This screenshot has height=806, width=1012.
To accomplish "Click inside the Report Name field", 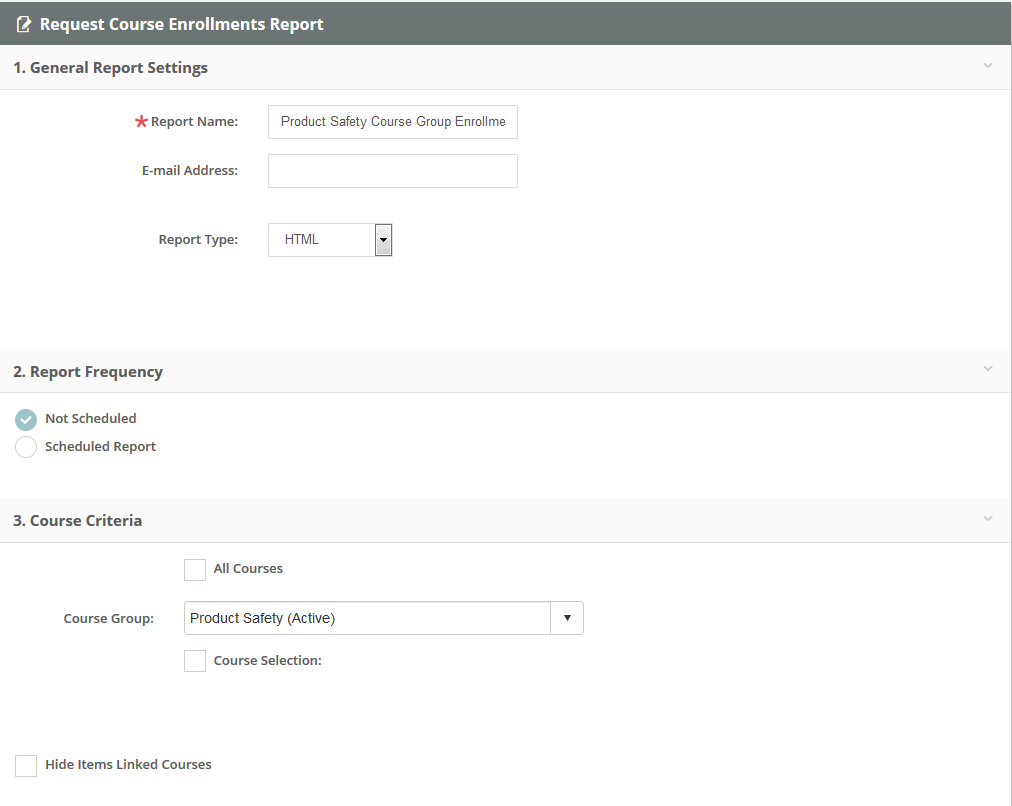I will 392,121.
